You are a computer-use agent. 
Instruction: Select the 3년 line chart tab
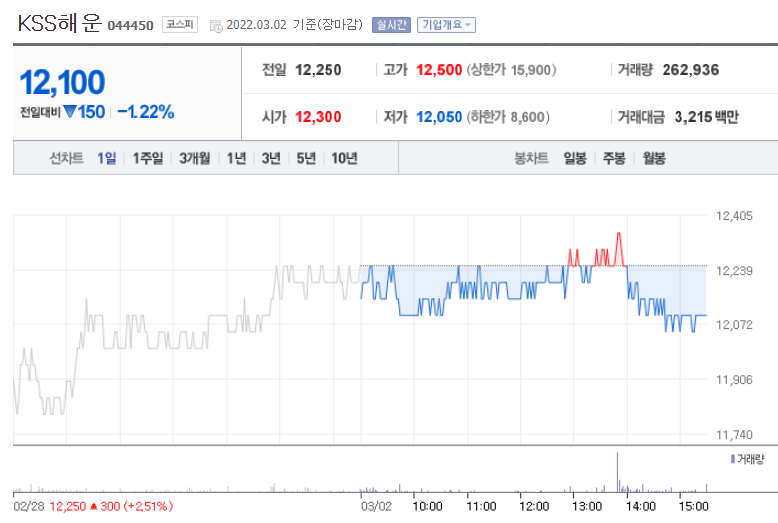(271, 158)
